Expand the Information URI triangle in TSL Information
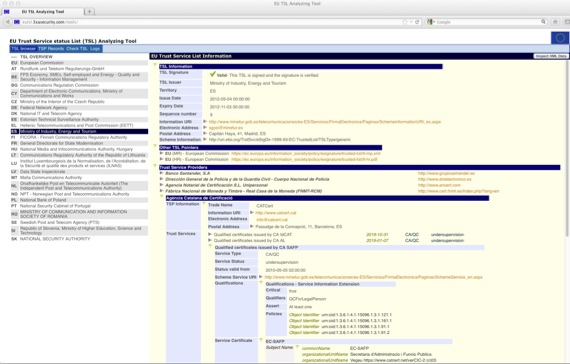The width and height of the screenshot is (570, 364). point(205,121)
